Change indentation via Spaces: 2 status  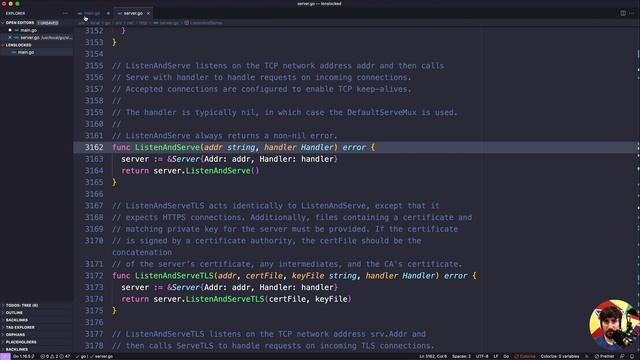coord(461,356)
